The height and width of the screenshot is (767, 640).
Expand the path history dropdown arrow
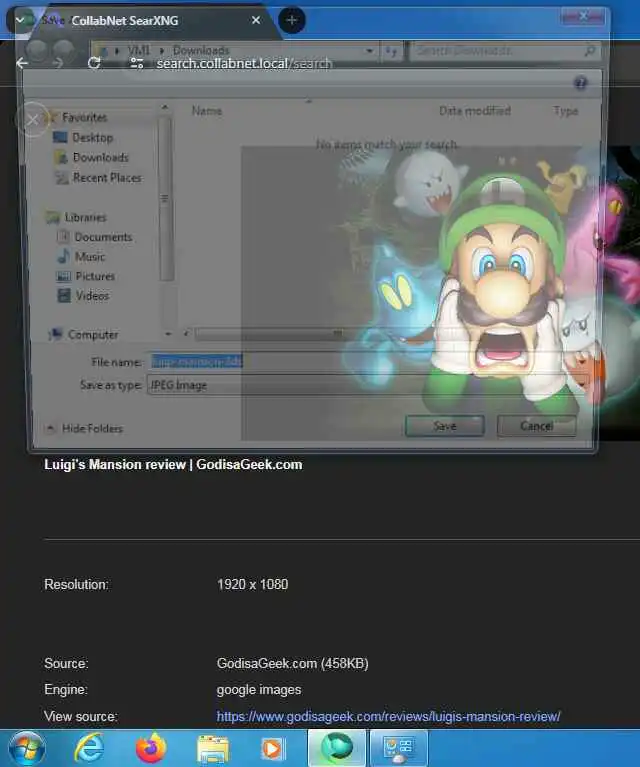click(369, 50)
